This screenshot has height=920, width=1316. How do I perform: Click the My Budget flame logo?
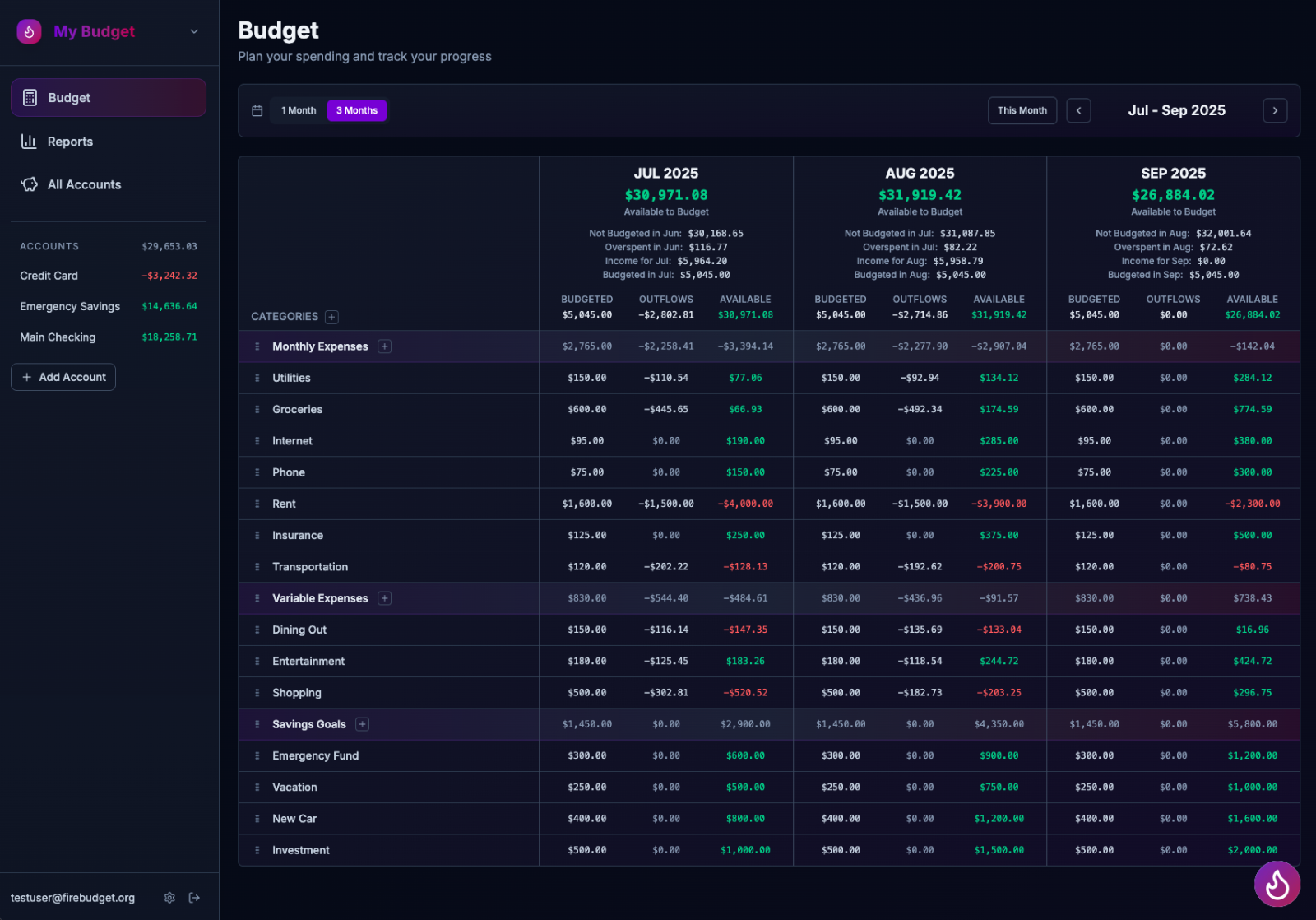pyautogui.click(x=28, y=31)
